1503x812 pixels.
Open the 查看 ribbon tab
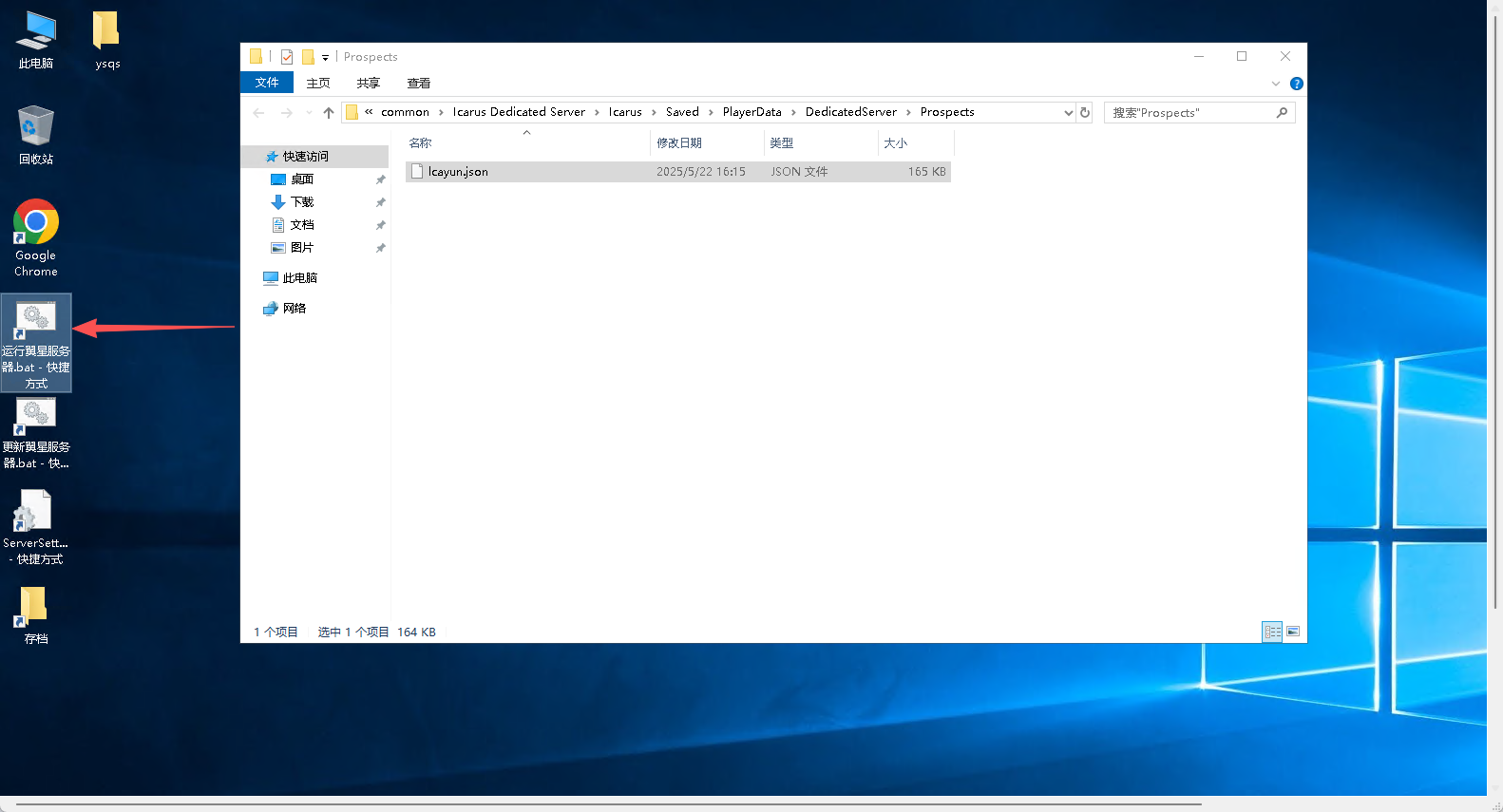[x=418, y=83]
